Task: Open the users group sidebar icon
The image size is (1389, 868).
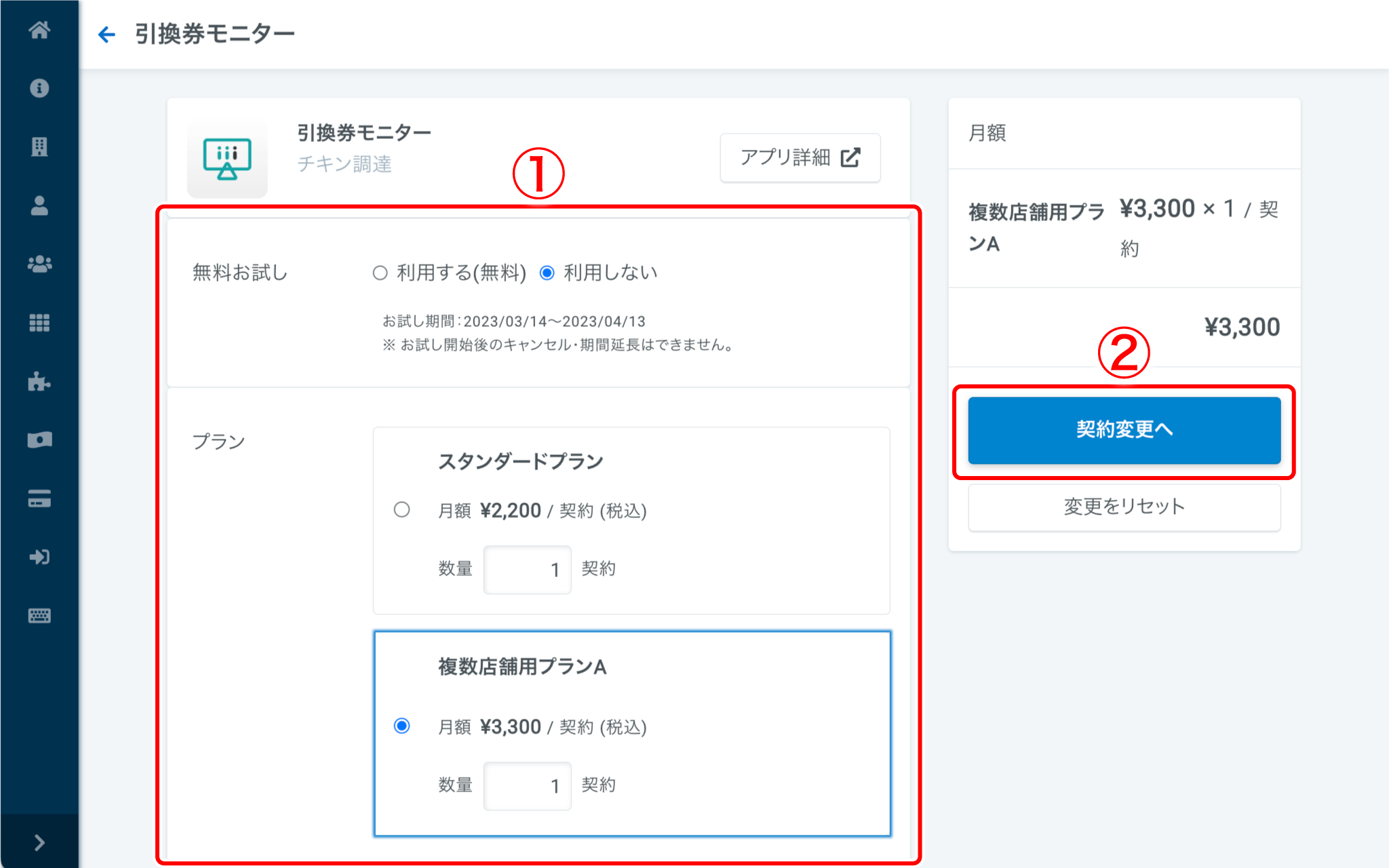Action: click(x=39, y=264)
